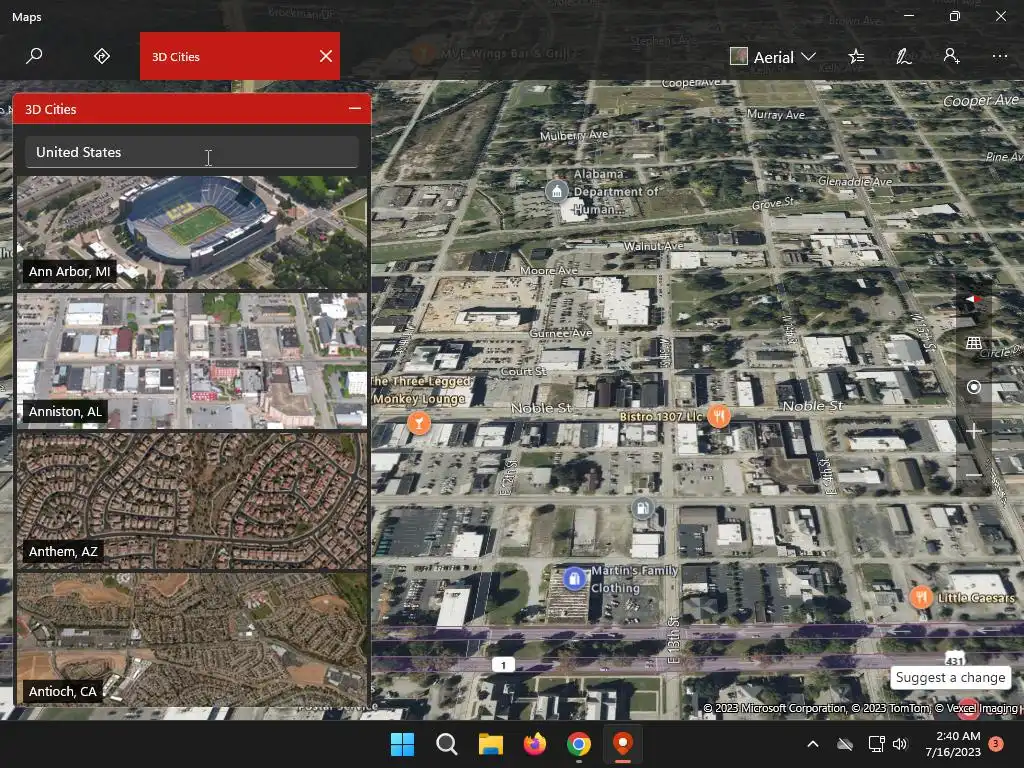
Task: Select the Alabama Department of Human pin
Action: pos(556,191)
